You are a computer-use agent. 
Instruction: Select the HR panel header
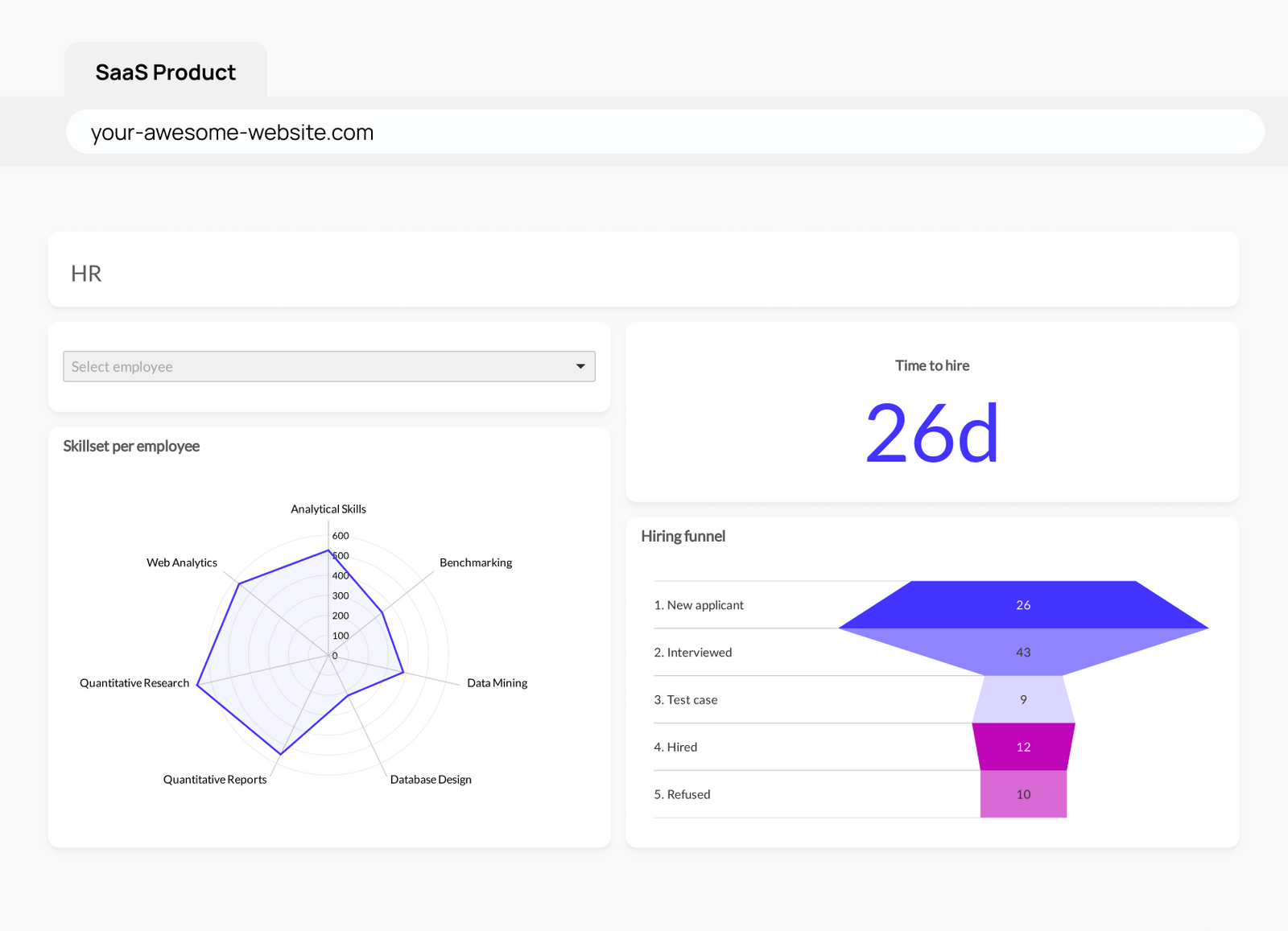86,273
